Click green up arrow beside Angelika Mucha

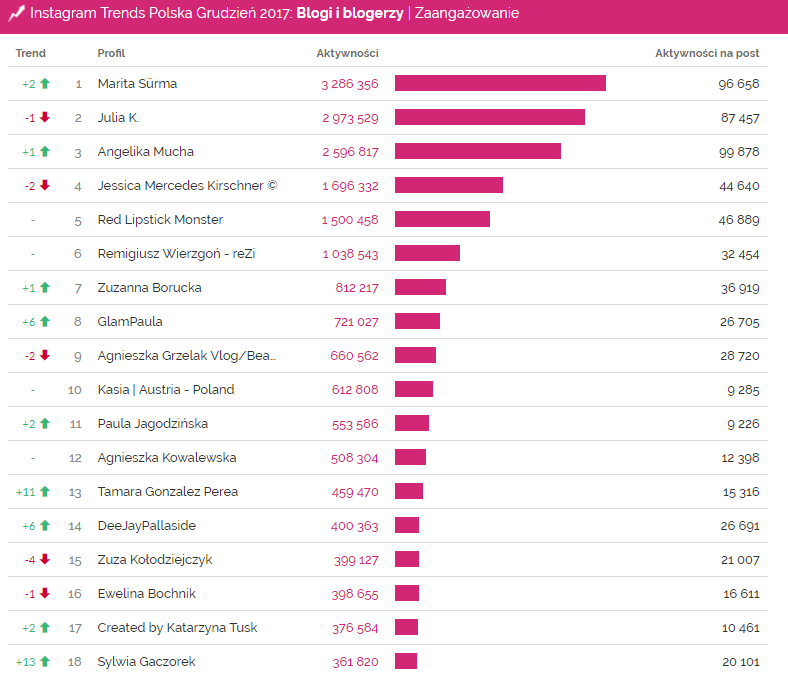[x=44, y=152]
